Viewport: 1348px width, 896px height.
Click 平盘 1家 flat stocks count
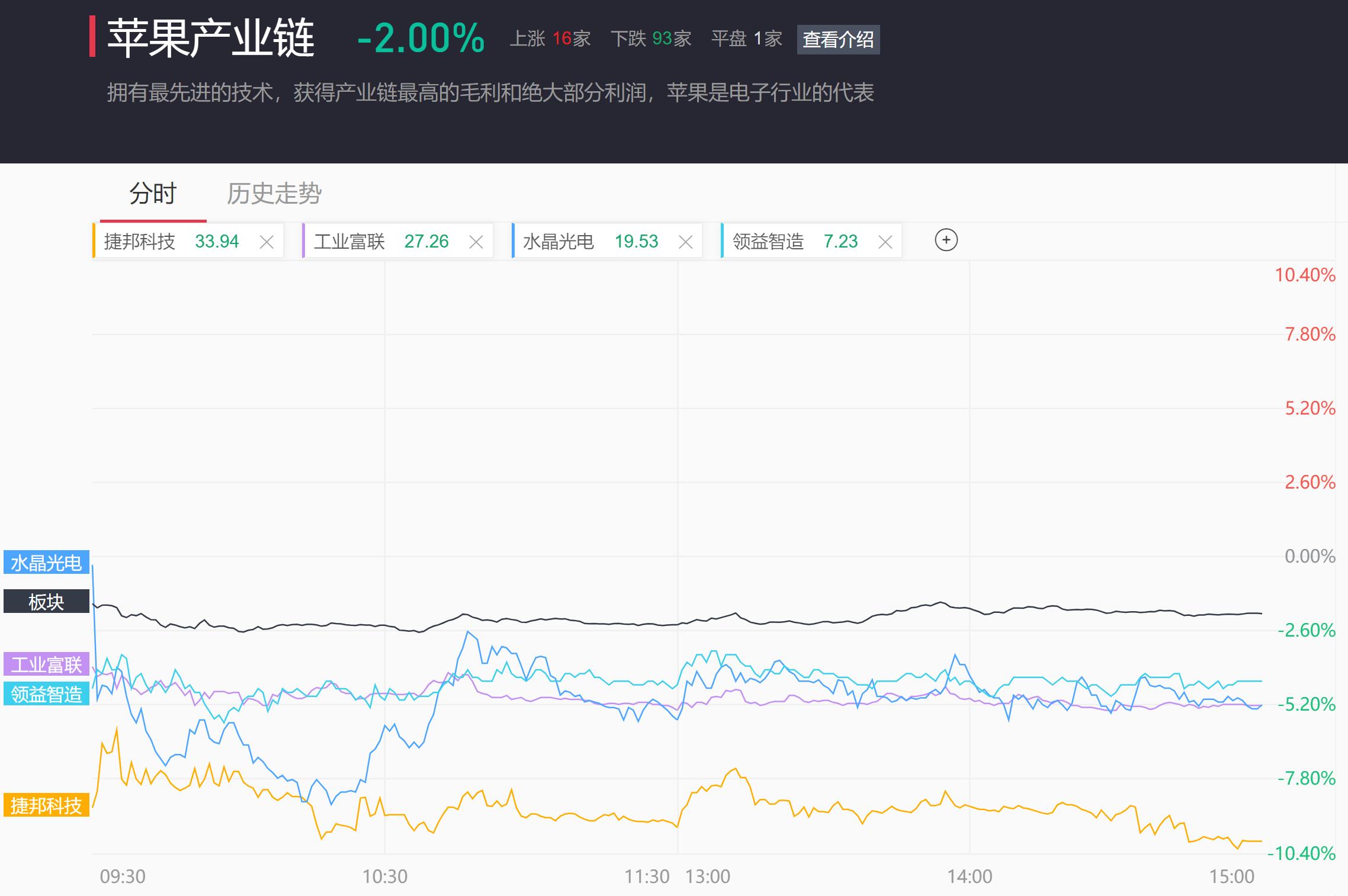(x=746, y=39)
